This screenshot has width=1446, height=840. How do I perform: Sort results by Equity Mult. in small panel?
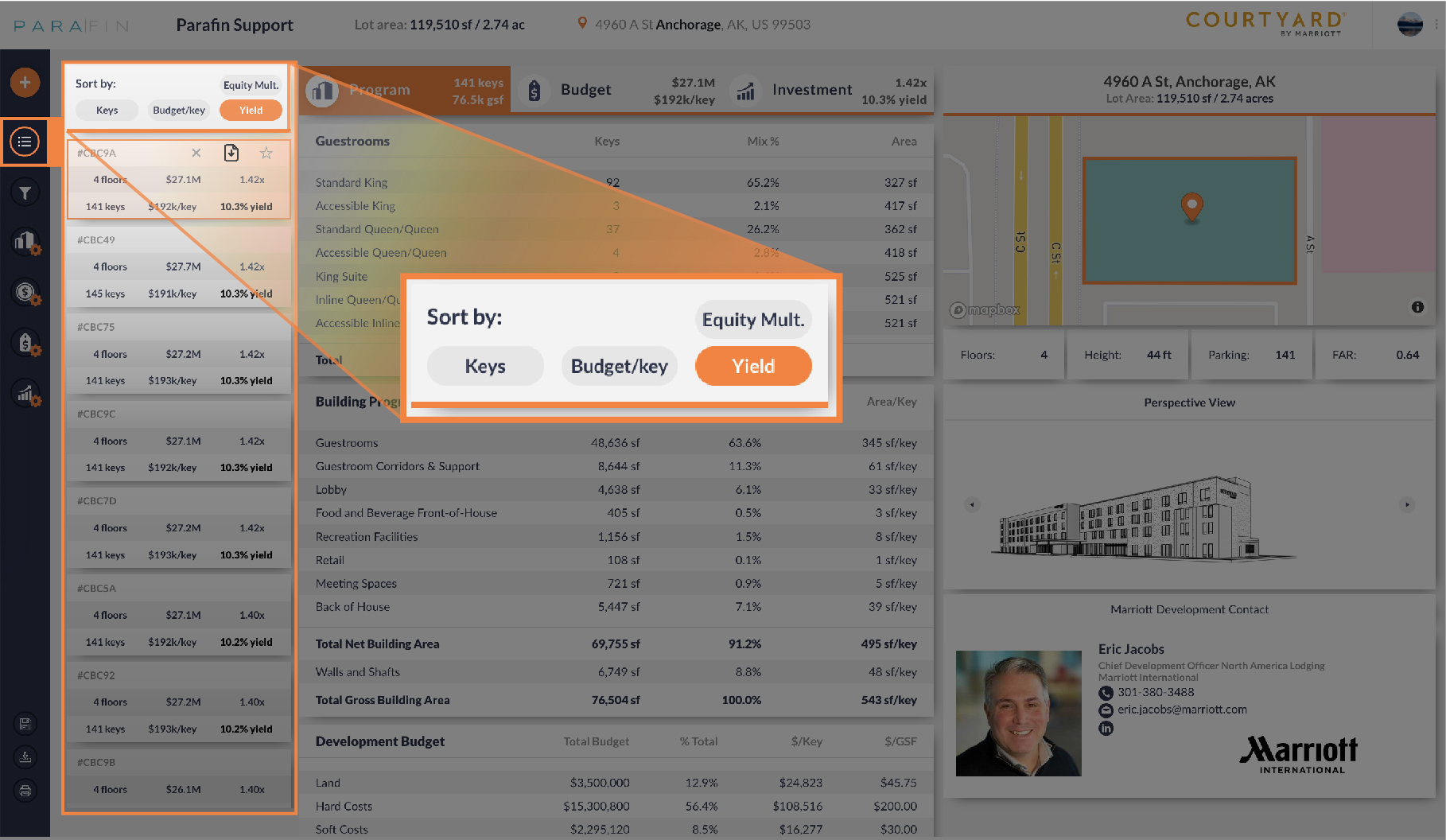[251, 85]
